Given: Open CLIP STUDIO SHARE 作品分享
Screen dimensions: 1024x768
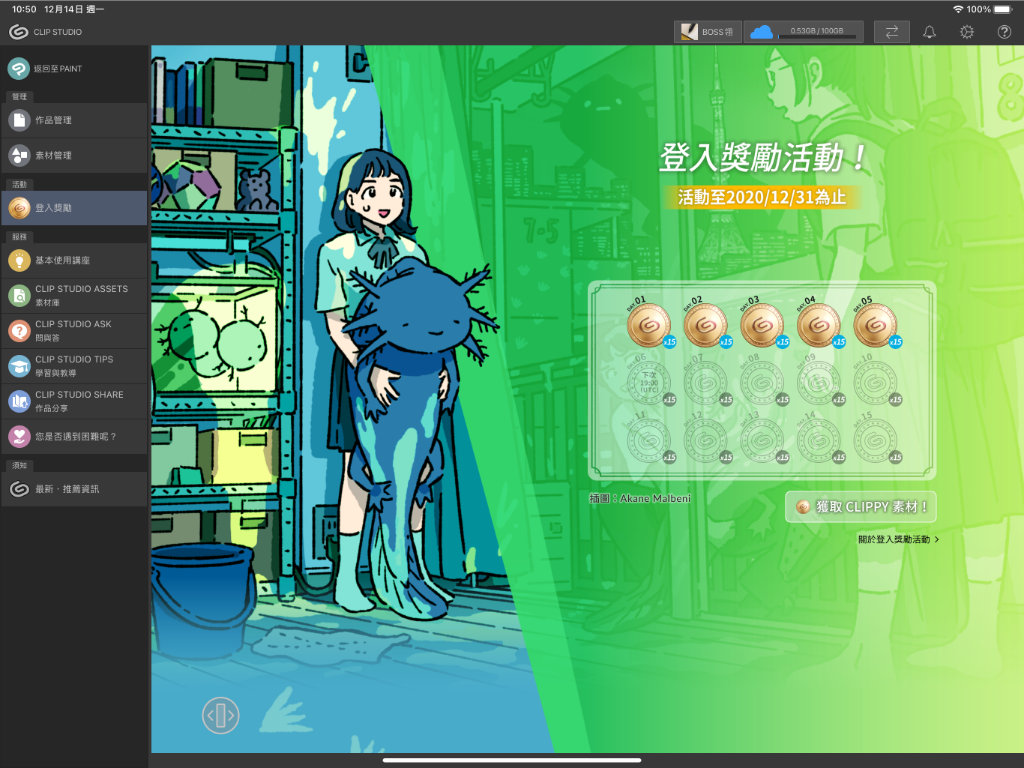Looking at the screenshot, I should (74, 402).
